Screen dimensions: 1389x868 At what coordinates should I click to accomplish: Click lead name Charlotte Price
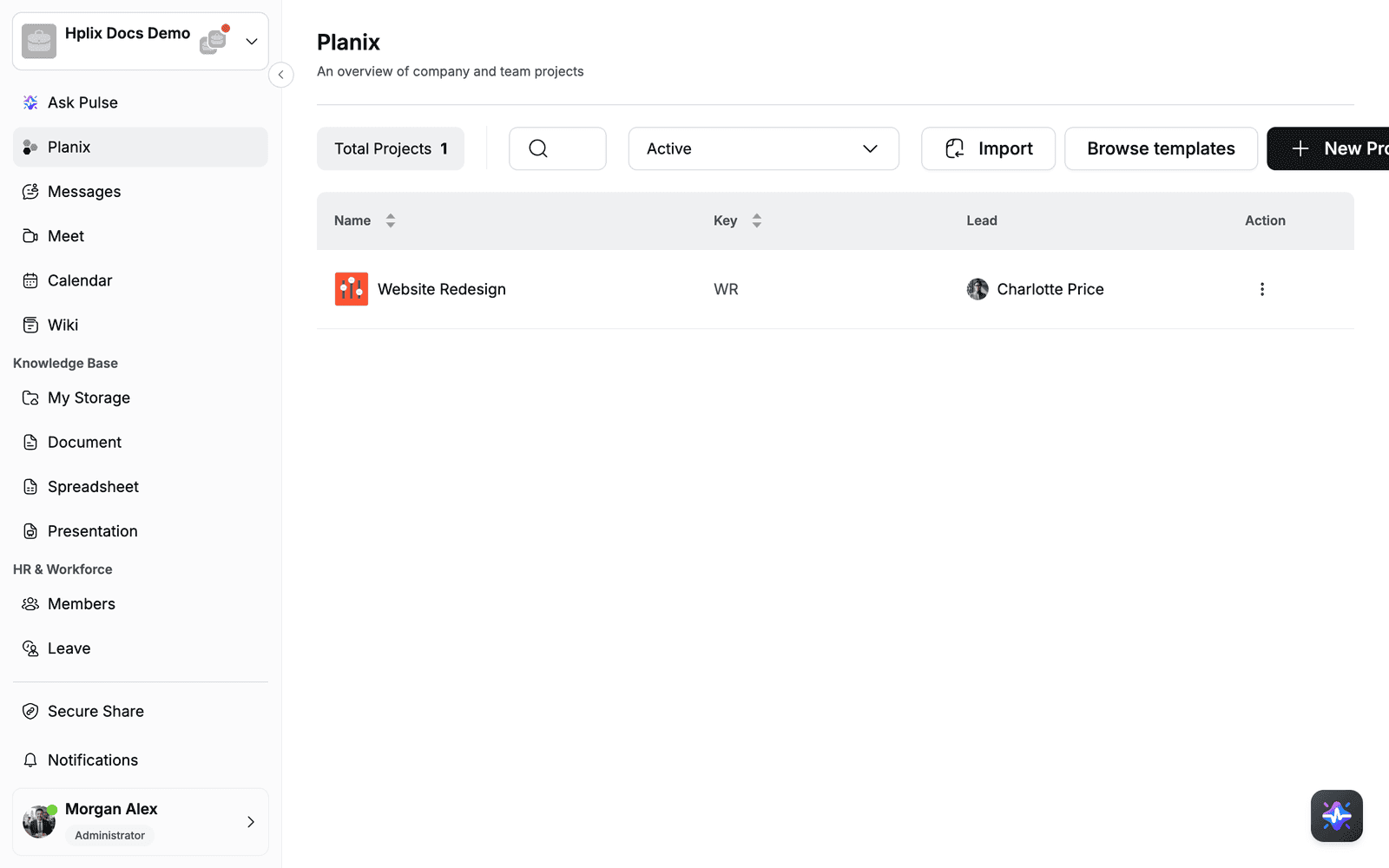(x=1050, y=289)
